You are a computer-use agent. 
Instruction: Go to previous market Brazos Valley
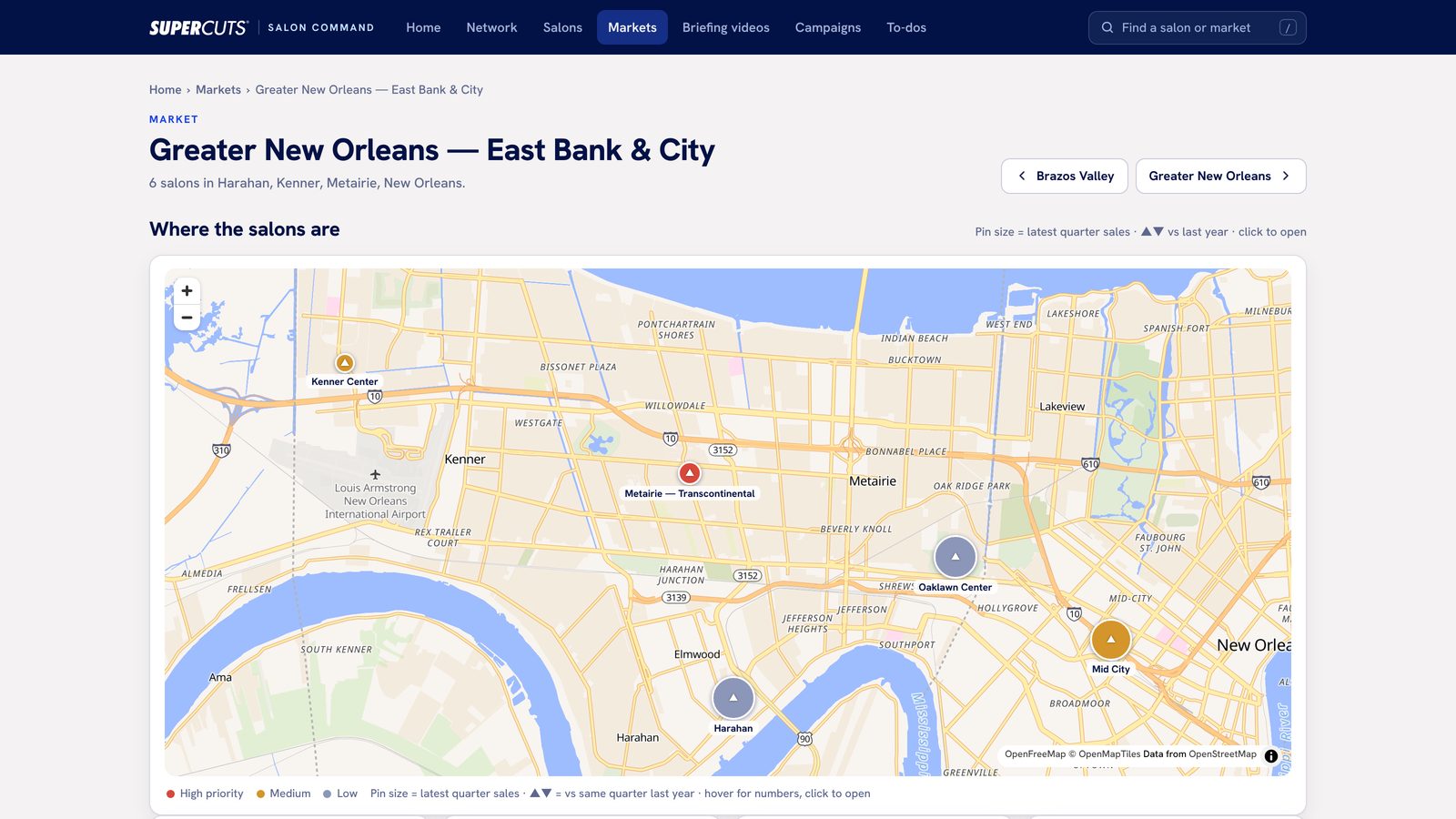tap(1065, 176)
